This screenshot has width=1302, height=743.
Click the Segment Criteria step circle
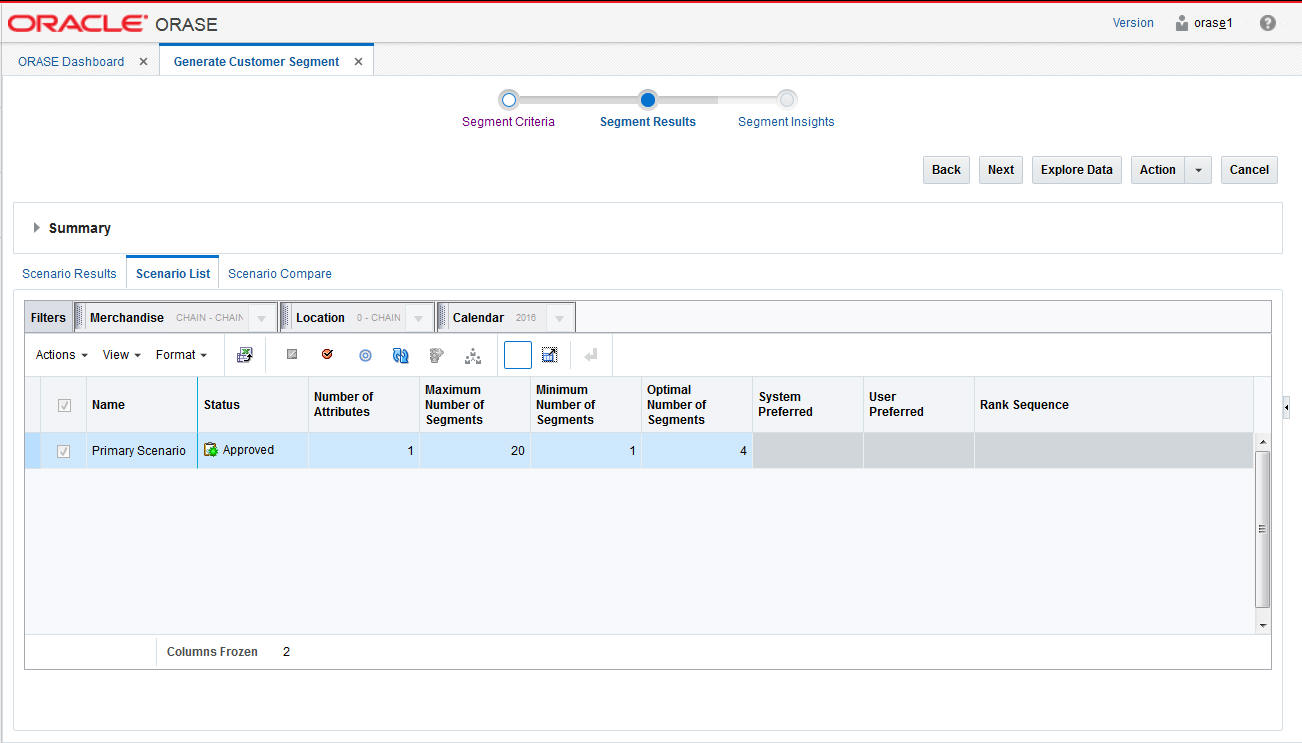pos(509,99)
